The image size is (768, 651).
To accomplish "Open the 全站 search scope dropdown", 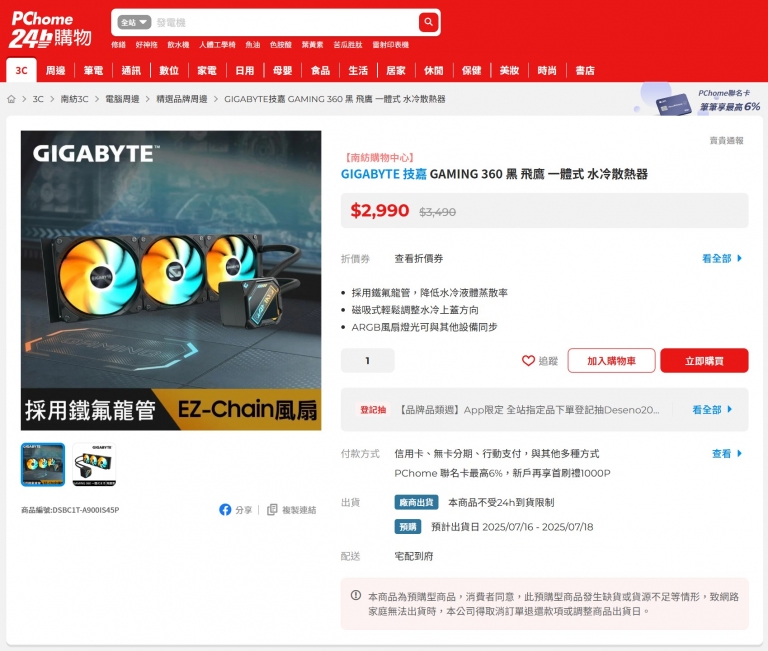I will pyautogui.click(x=134, y=23).
